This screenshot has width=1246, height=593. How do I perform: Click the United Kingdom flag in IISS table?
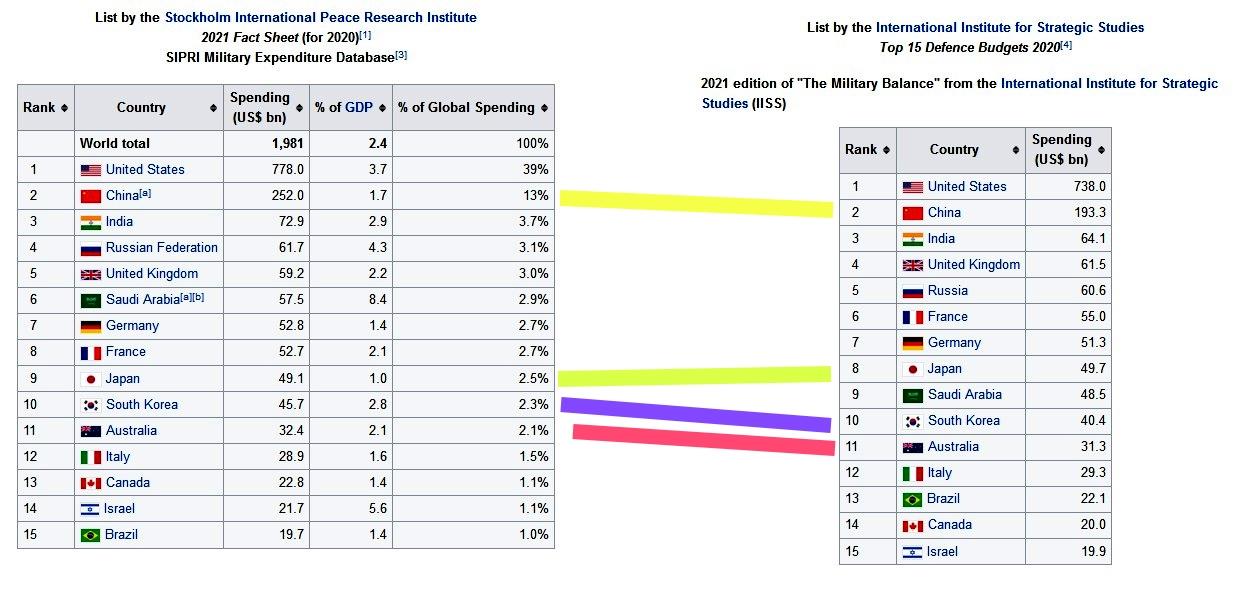pyautogui.click(x=912, y=265)
